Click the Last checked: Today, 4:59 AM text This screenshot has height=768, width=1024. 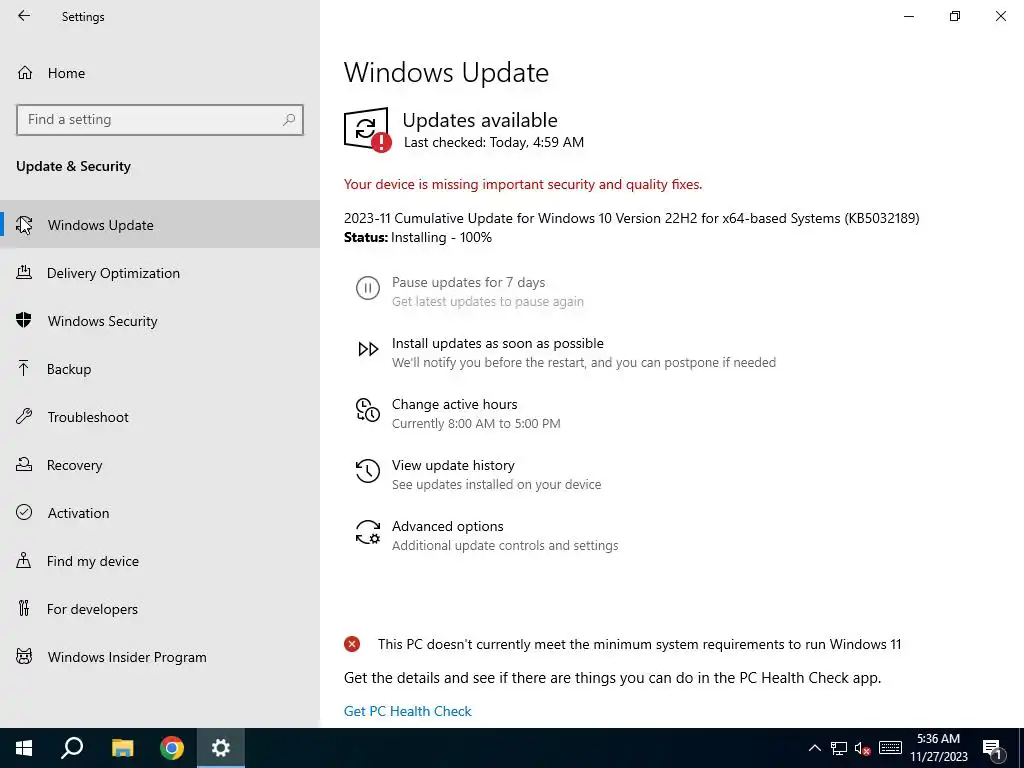[x=494, y=142]
